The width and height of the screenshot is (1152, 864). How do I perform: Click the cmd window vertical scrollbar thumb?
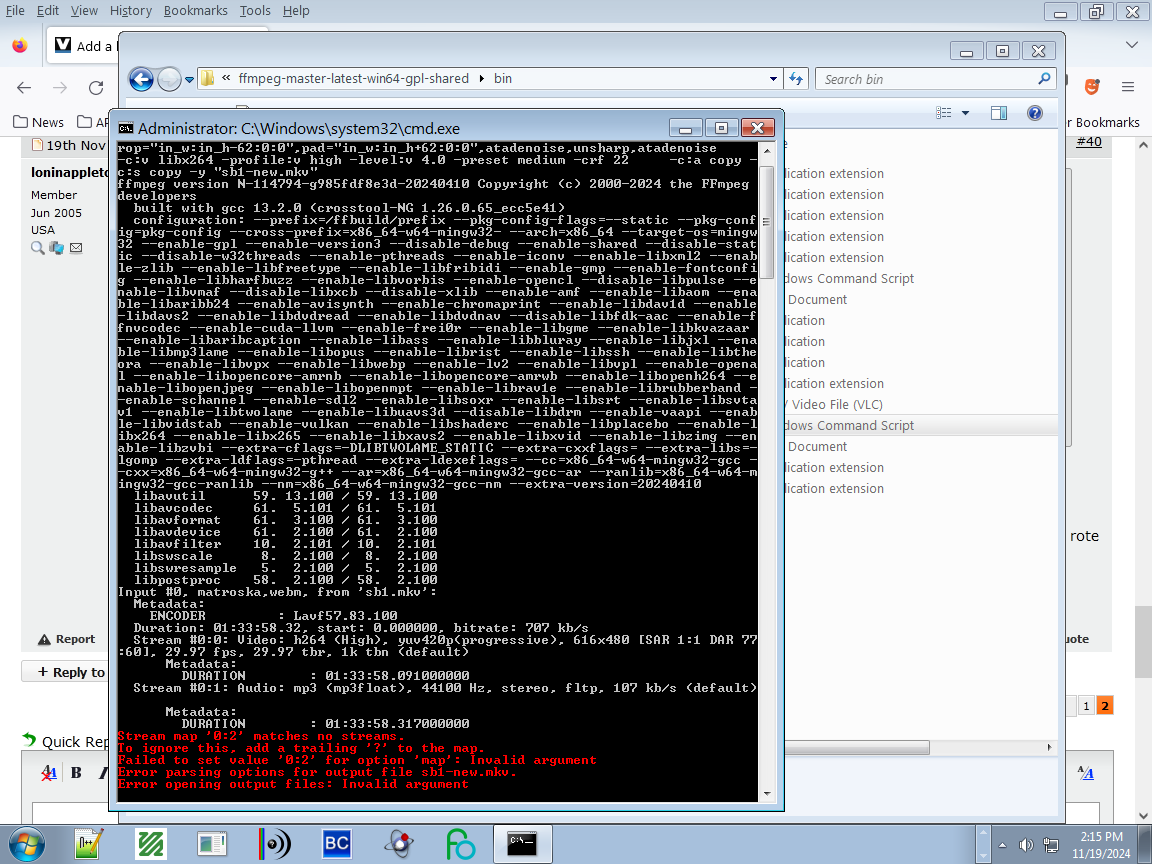tap(766, 222)
